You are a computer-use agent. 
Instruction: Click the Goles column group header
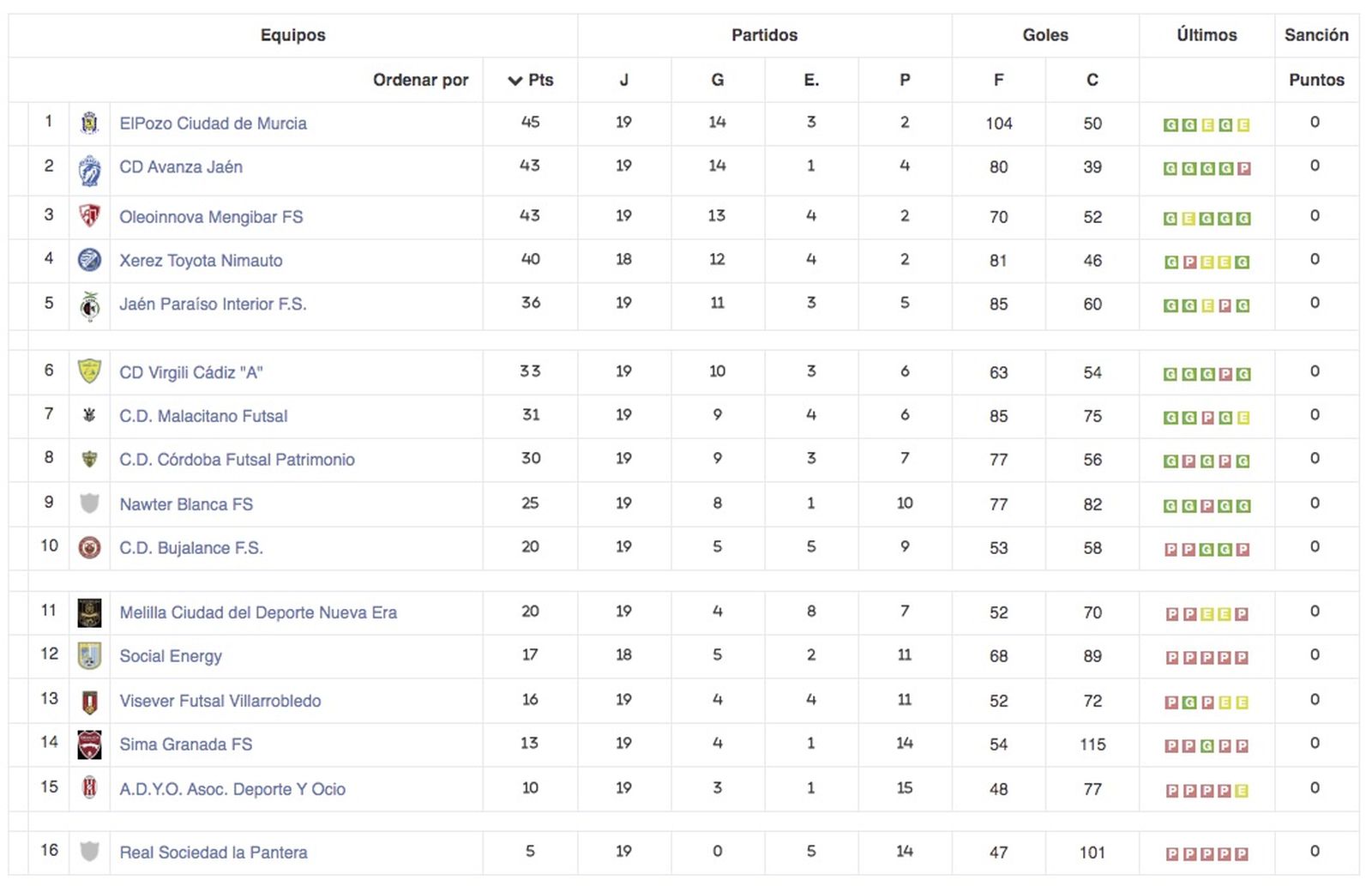click(x=1044, y=35)
